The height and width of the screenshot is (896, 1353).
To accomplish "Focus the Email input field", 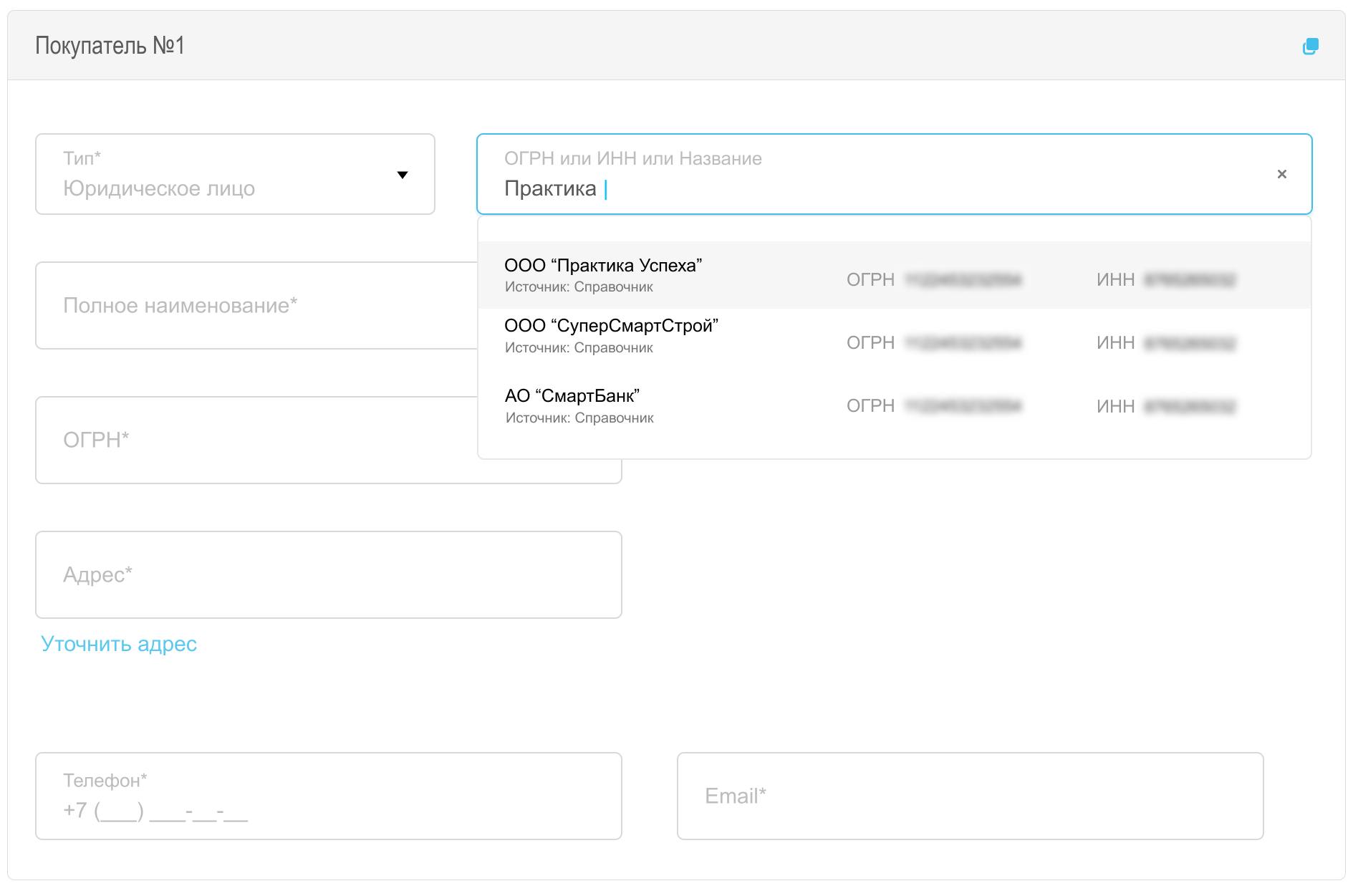I will (x=970, y=796).
